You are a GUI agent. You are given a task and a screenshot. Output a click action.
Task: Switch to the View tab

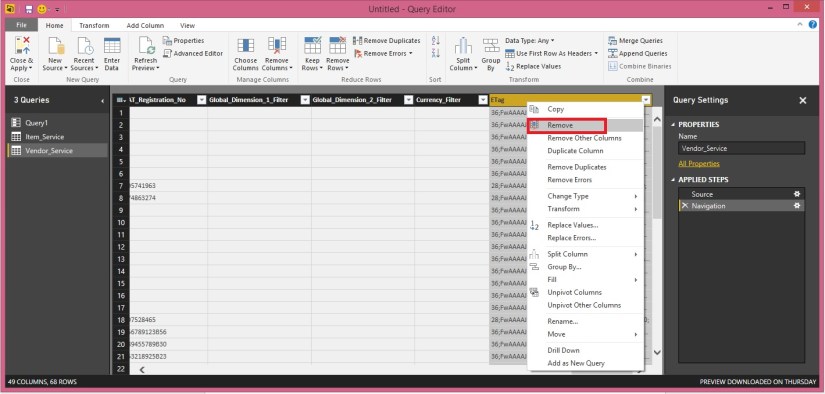pyautogui.click(x=187, y=25)
